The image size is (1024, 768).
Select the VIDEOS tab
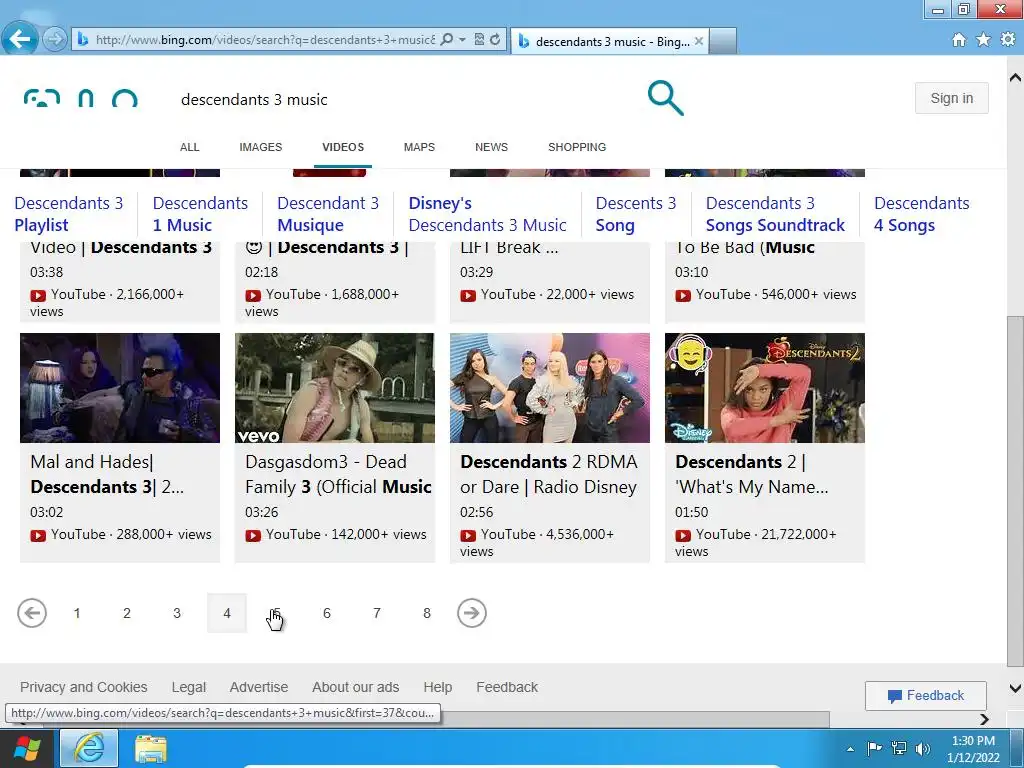[x=343, y=147]
